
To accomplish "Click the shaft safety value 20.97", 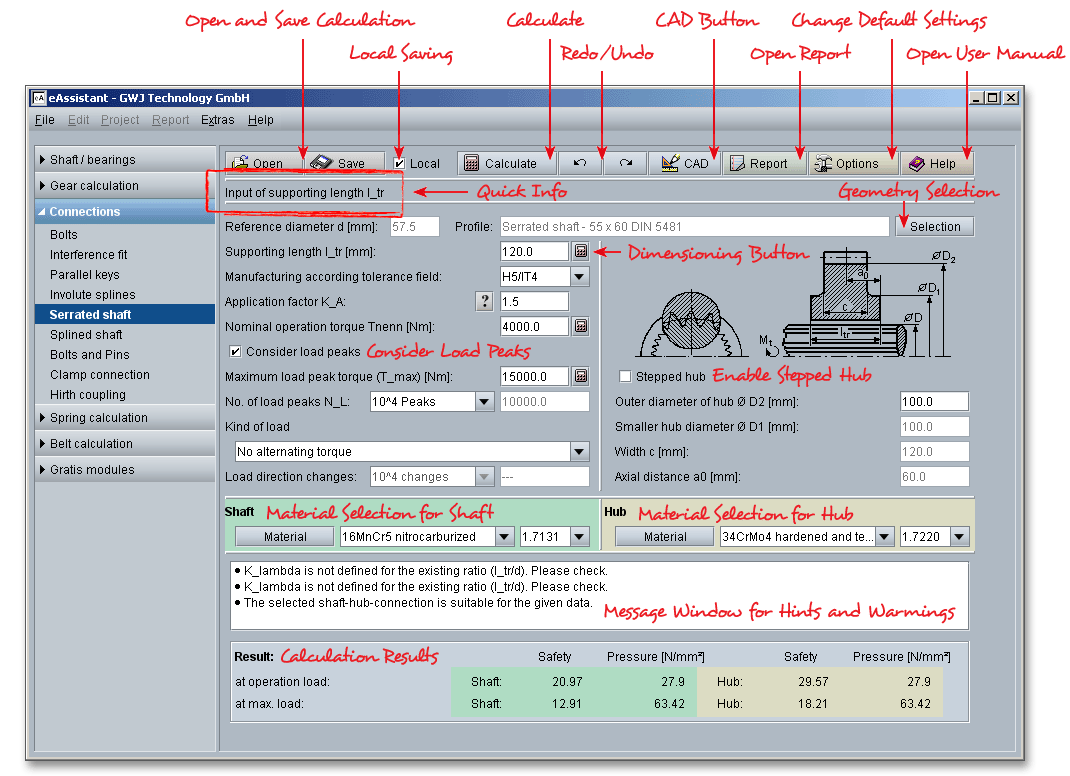I will click(567, 681).
